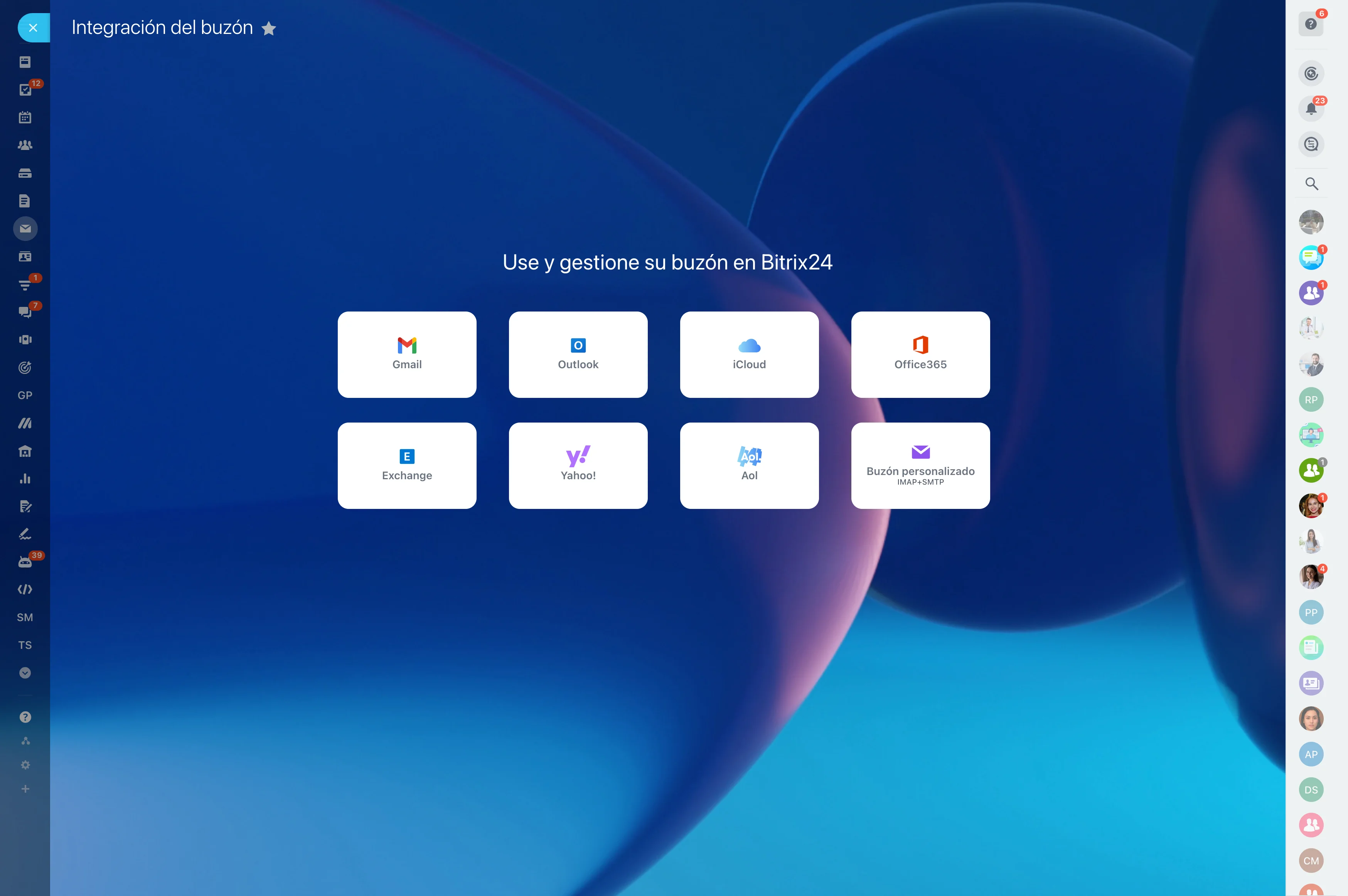This screenshot has height=896, width=1348.
Task: Click the Gmail mailbox tile
Action: (407, 354)
